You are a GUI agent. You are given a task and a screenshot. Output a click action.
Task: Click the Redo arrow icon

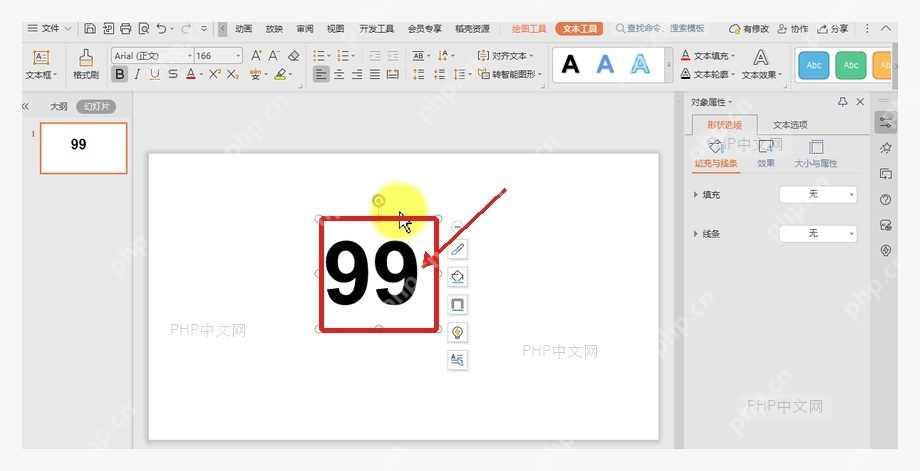186,28
